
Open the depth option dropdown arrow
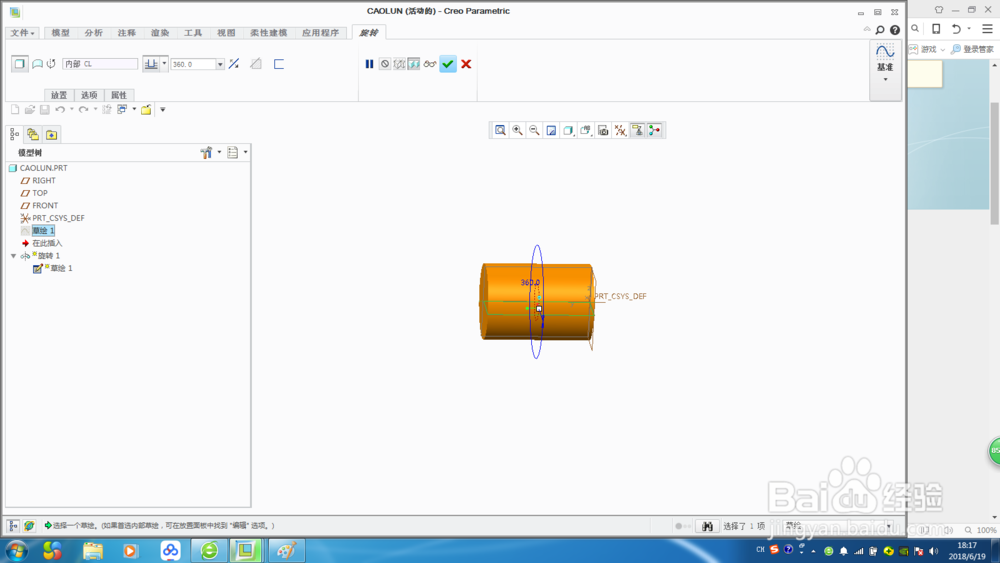(165, 64)
